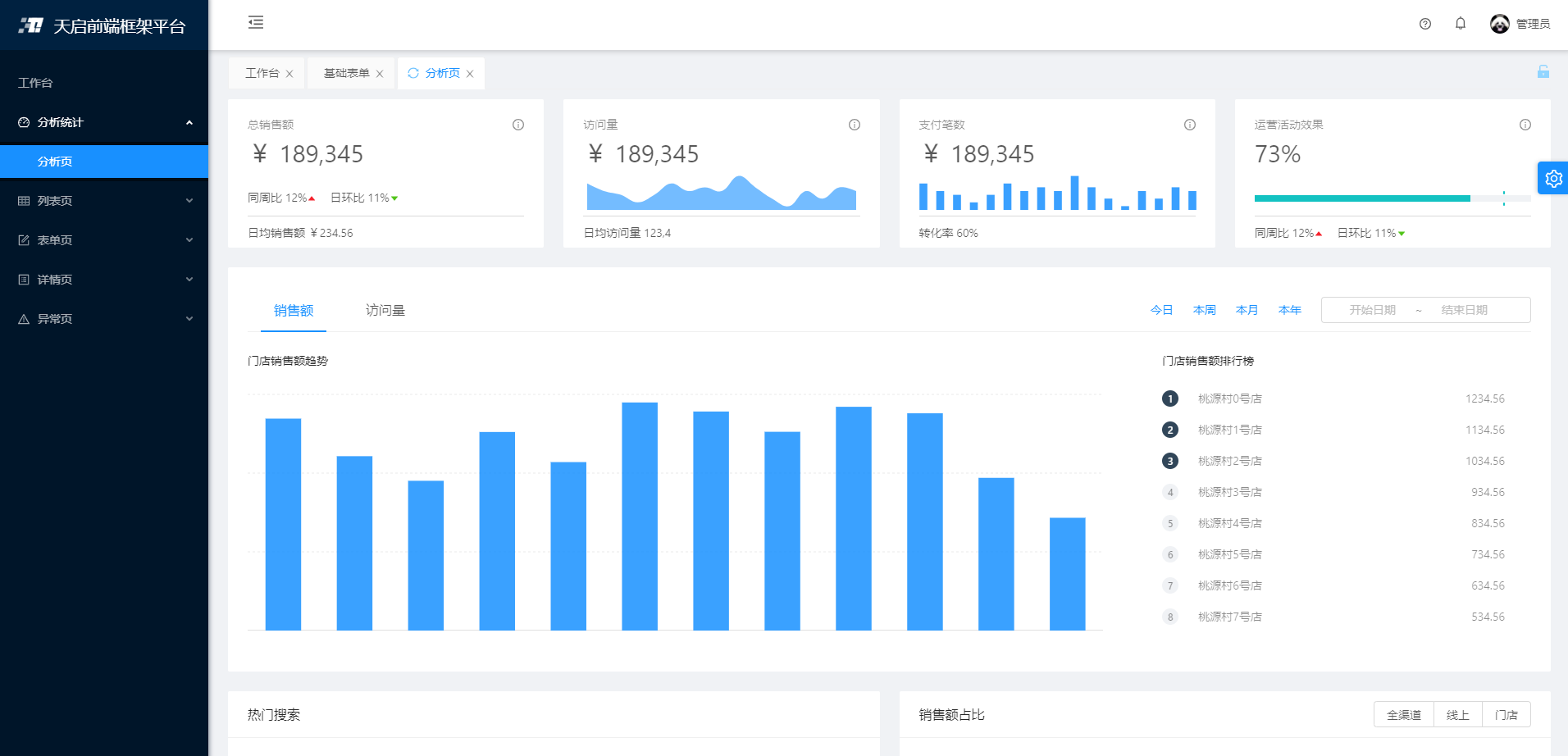Filter by 本周

point(1204,310)
